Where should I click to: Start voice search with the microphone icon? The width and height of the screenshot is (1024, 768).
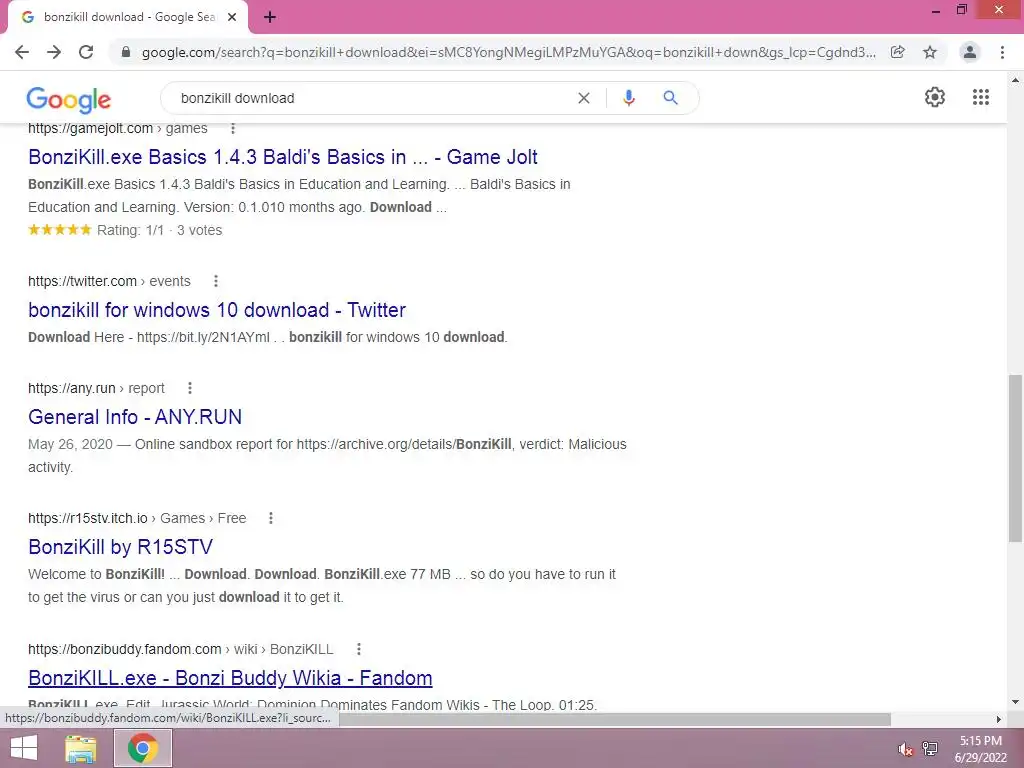point(629,98)
